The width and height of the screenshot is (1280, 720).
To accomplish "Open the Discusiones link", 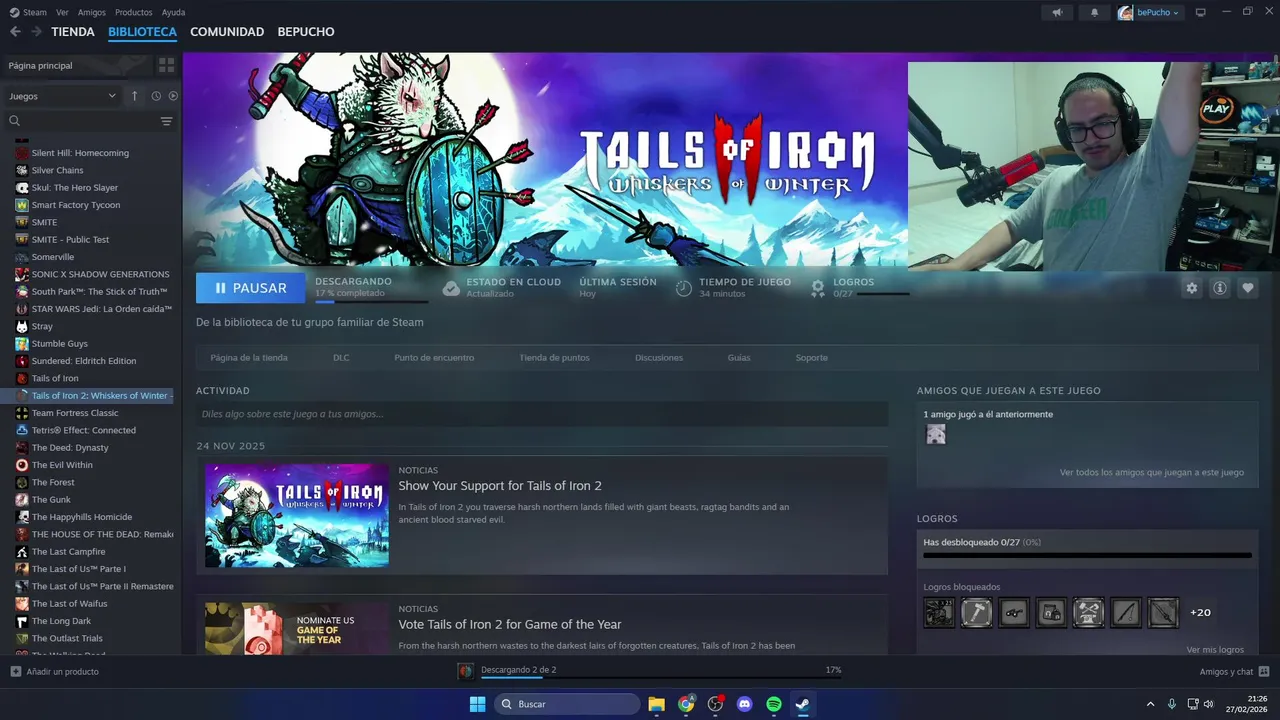I will pyautogui.click(x=659, y=358).
